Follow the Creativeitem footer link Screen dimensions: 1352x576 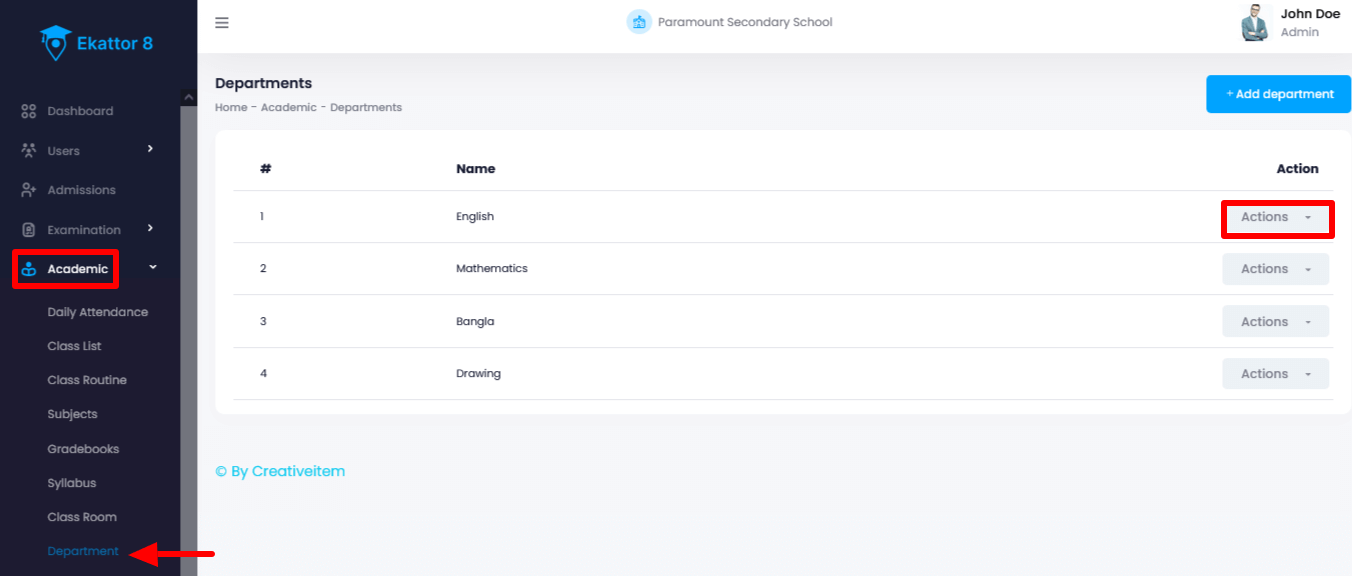pos(280,471)
